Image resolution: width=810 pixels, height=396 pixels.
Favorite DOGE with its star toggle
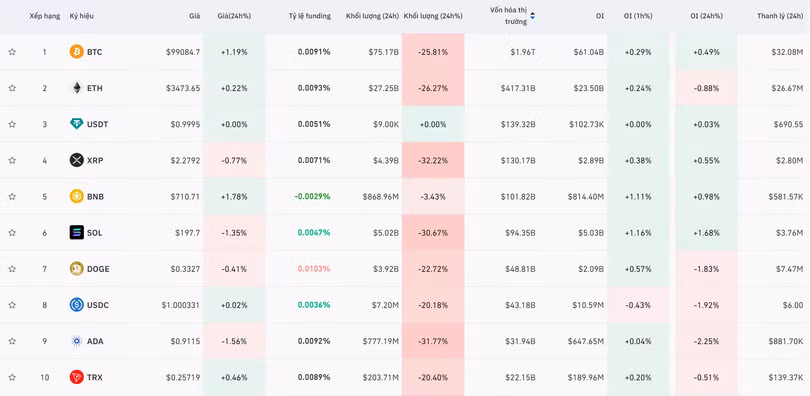pyautogui.click(x=12, y=268)
